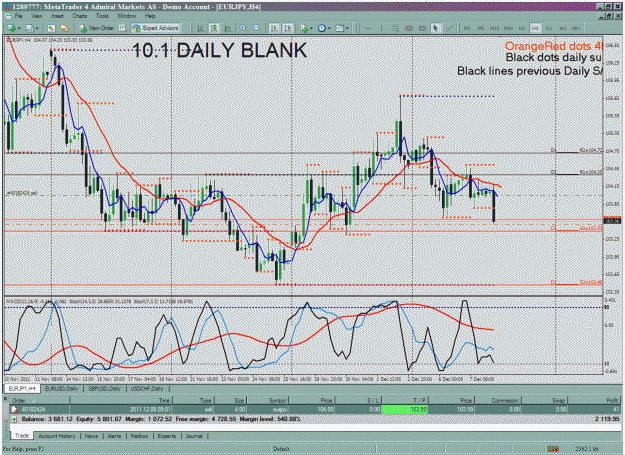Zoom in on the chart

[x=243, y=28]
